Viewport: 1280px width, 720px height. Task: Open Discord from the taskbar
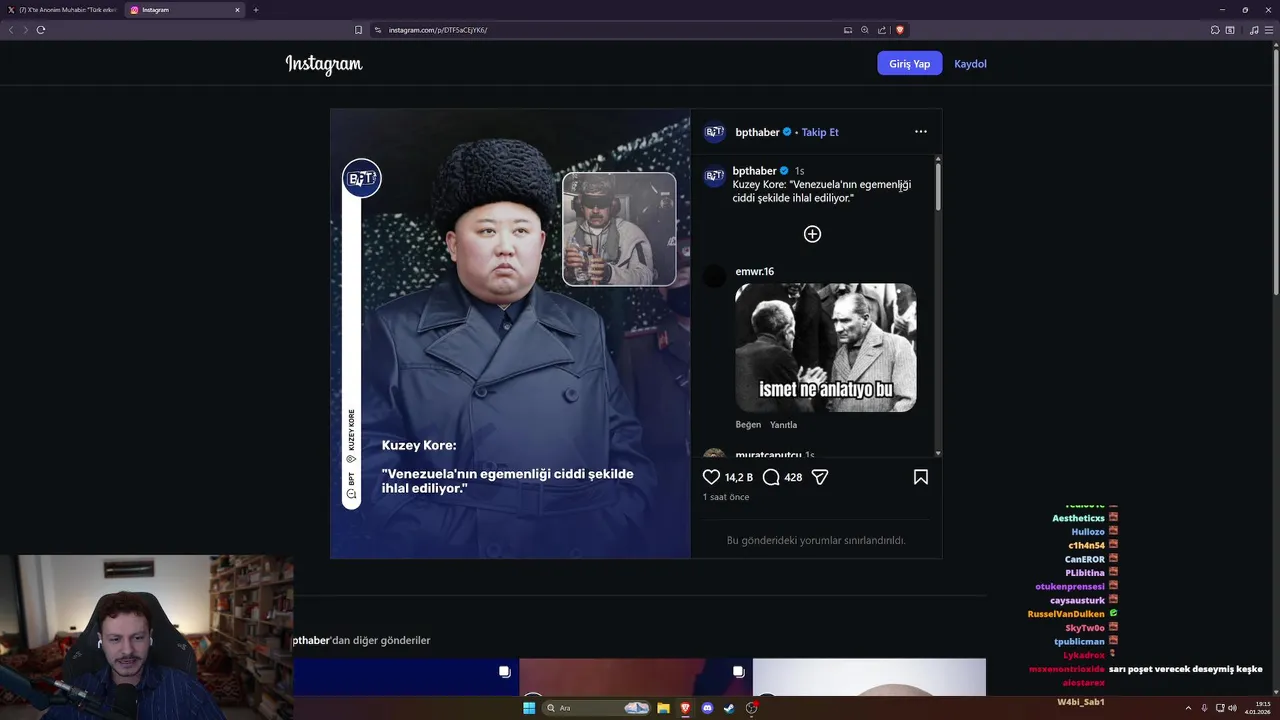click(708, 708)
